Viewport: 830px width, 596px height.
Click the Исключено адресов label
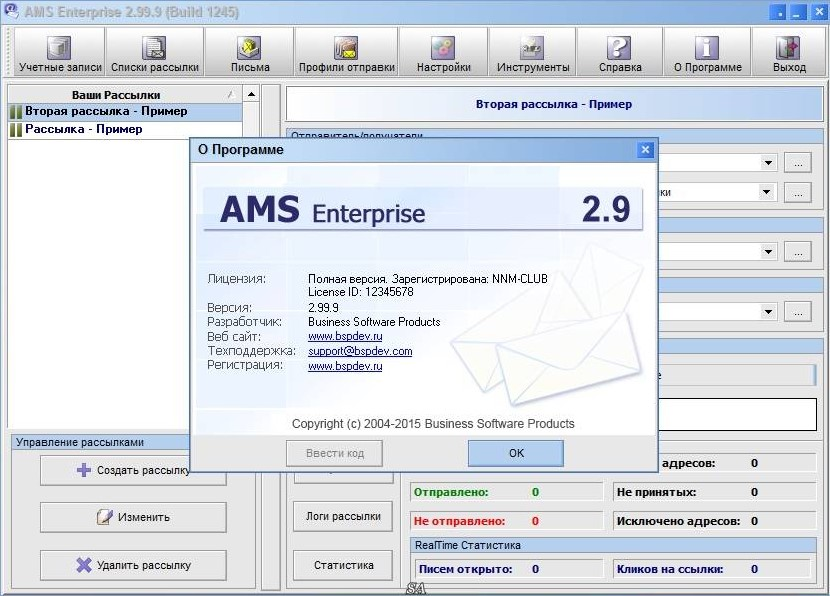[679, 521]
